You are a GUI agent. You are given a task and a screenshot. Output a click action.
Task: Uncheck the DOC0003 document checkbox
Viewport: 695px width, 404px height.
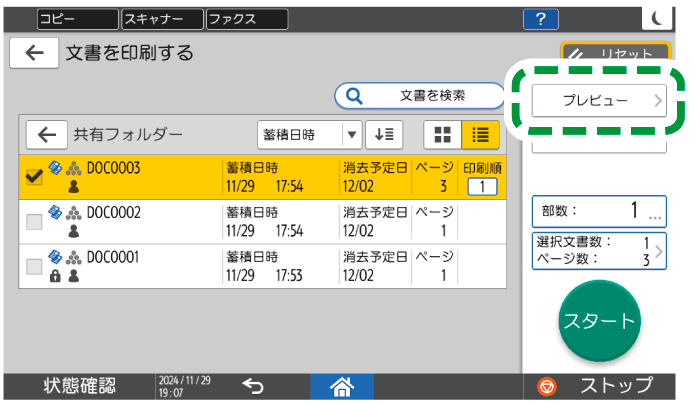click(x=34, y=177)
